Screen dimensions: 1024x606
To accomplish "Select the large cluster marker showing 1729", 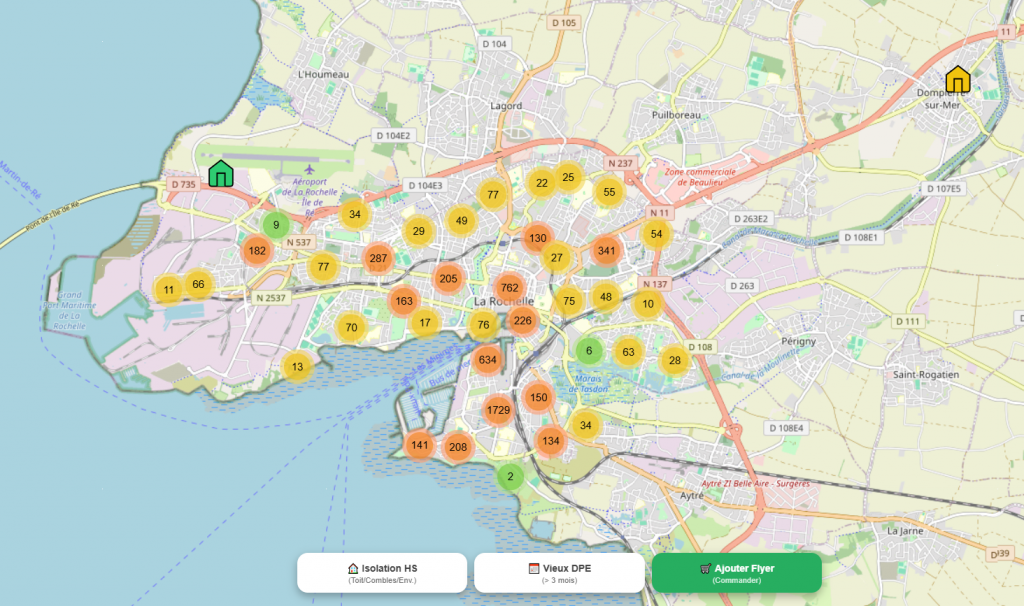I will pos(497,410).
